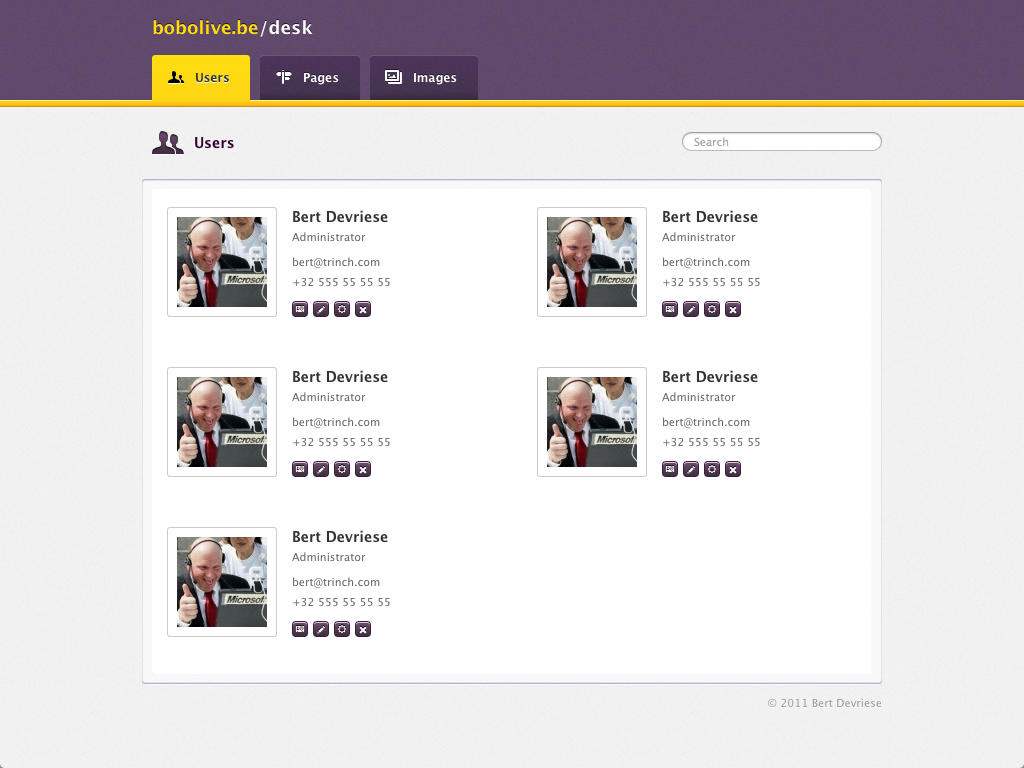Image resolution: width=1024 pixels, height=768 pixels.
Task: Click the delete X icon in middle-left user card
Action: 363,469
